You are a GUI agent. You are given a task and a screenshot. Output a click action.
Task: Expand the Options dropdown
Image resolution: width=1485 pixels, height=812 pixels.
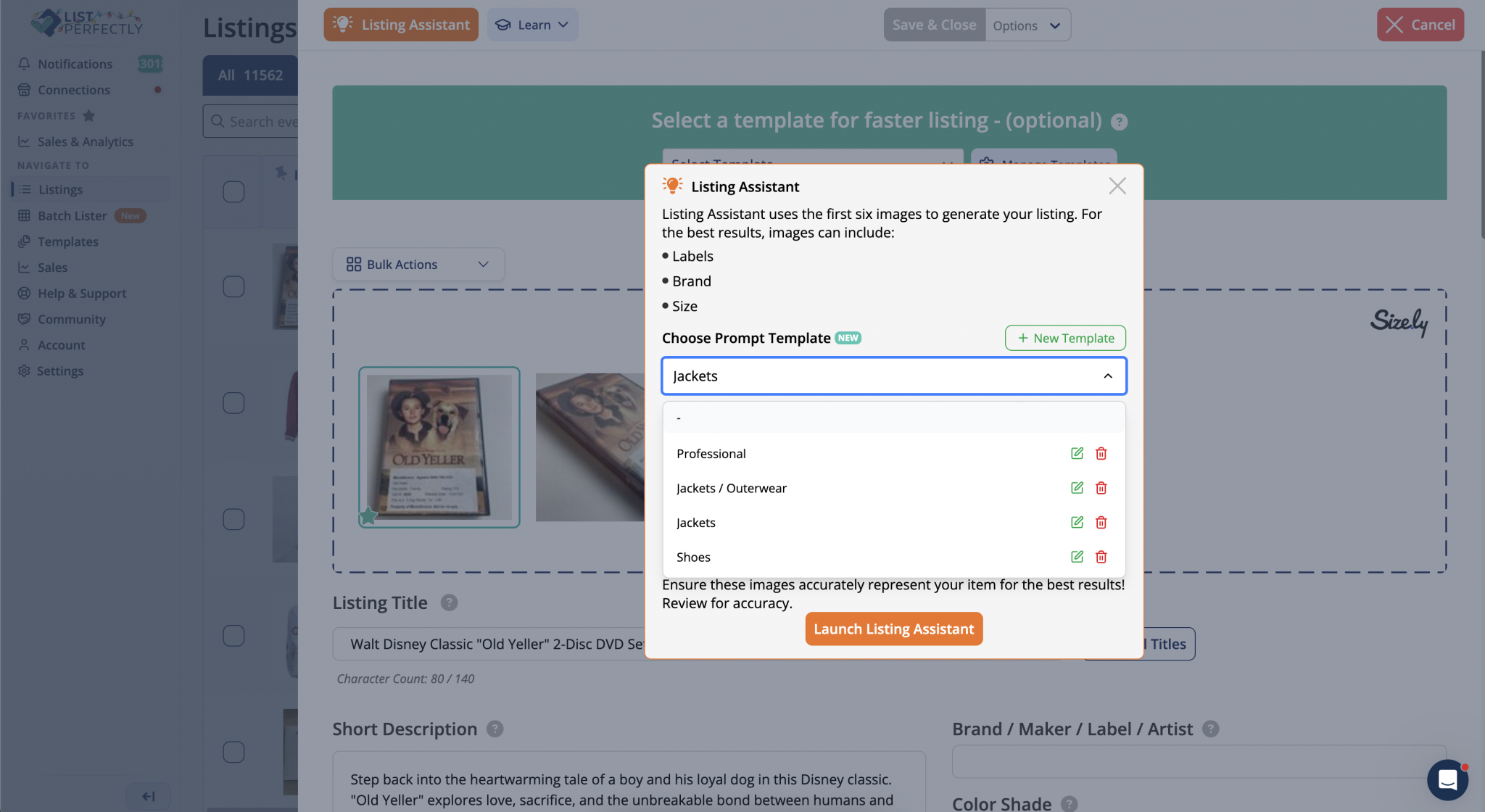tap(1027, 24)
